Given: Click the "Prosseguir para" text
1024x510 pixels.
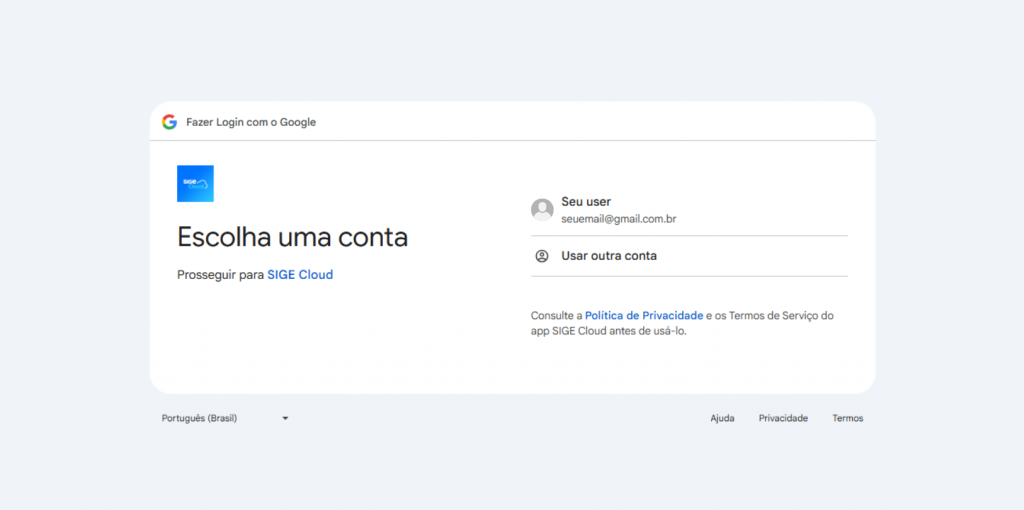Looking at the screenshot, I should pos(220,275).
